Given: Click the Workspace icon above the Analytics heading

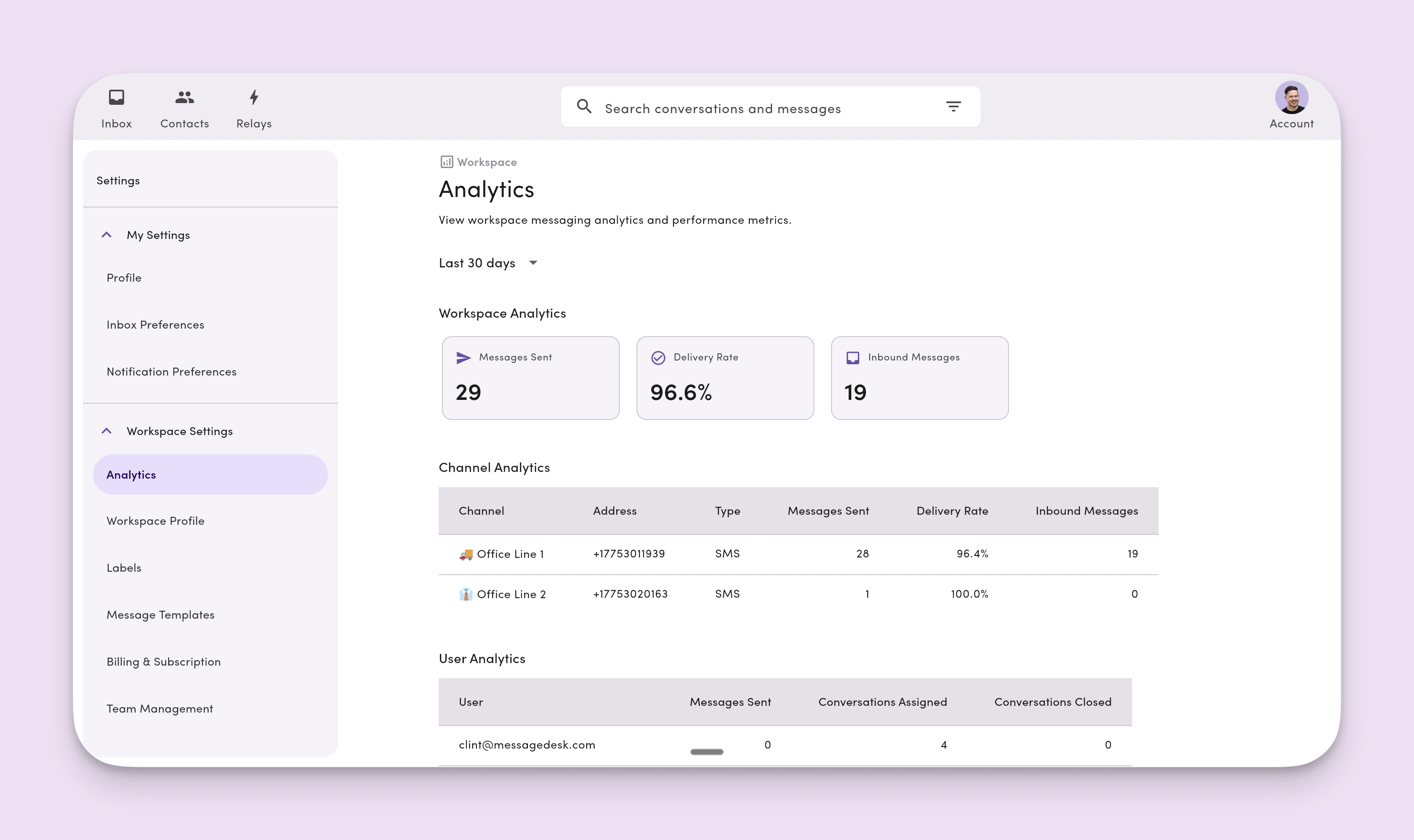Looking at the screenshot, I should click(447, 161).
